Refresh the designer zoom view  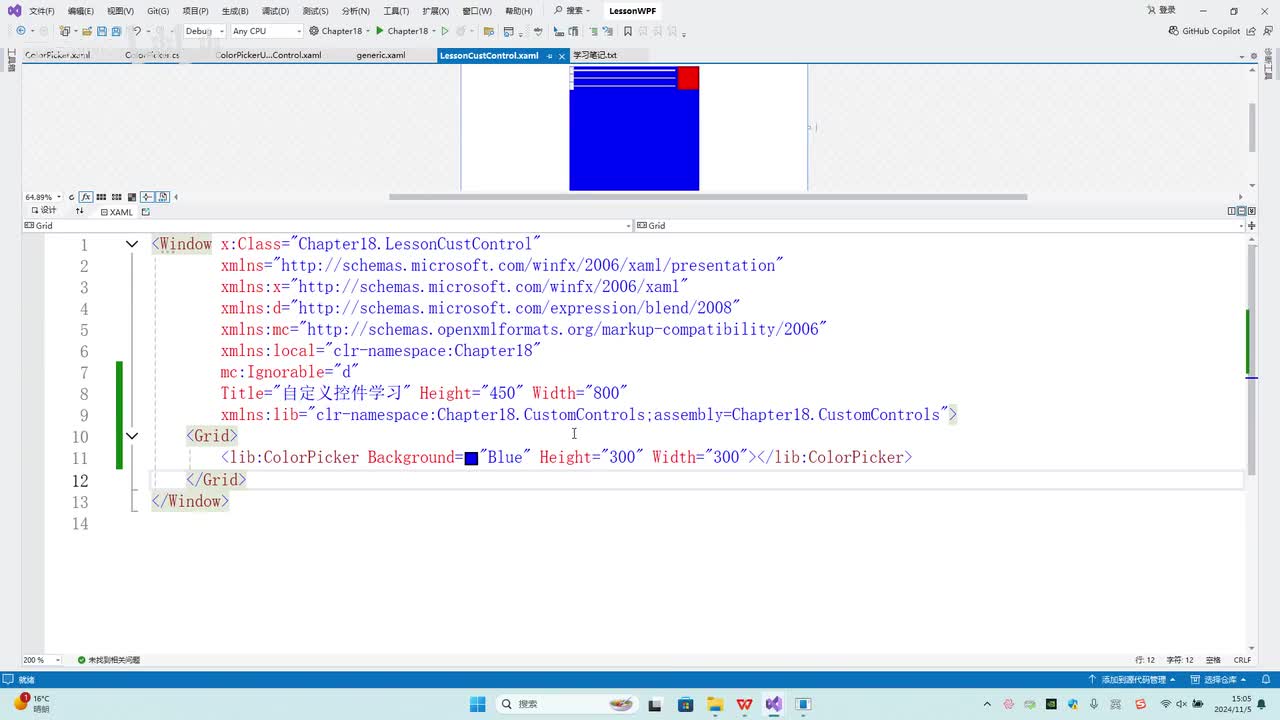click(73, 197)
